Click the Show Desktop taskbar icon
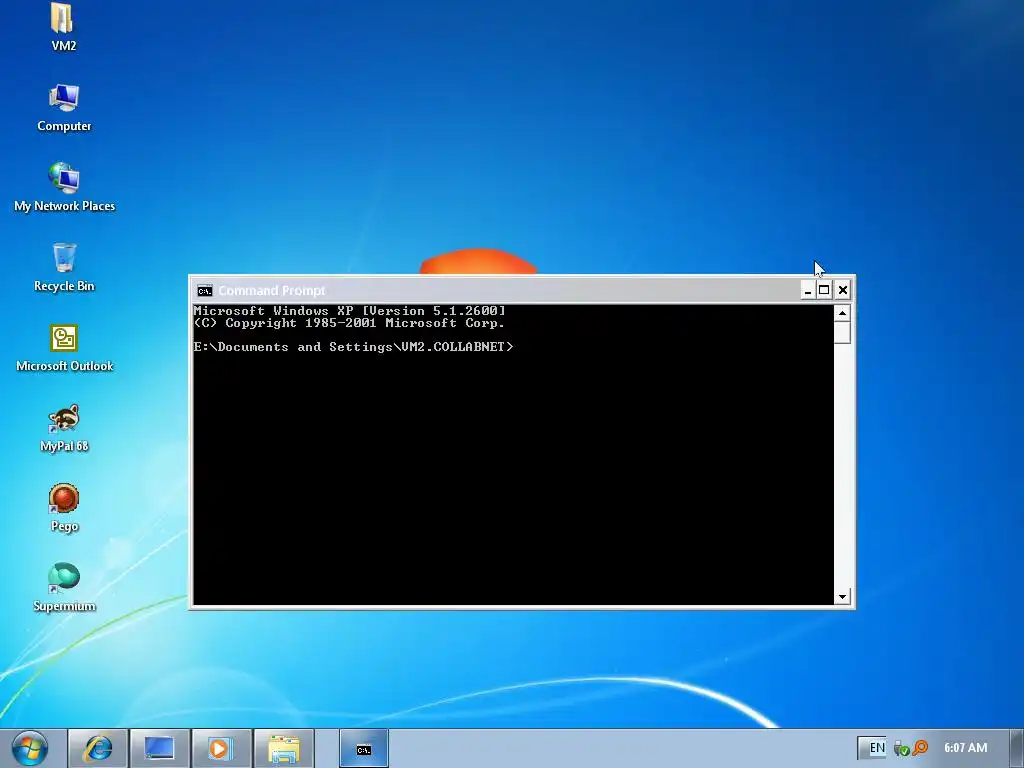Image resolution: width=1024 pixels, height=768 pixels. [x=159, y=748]
